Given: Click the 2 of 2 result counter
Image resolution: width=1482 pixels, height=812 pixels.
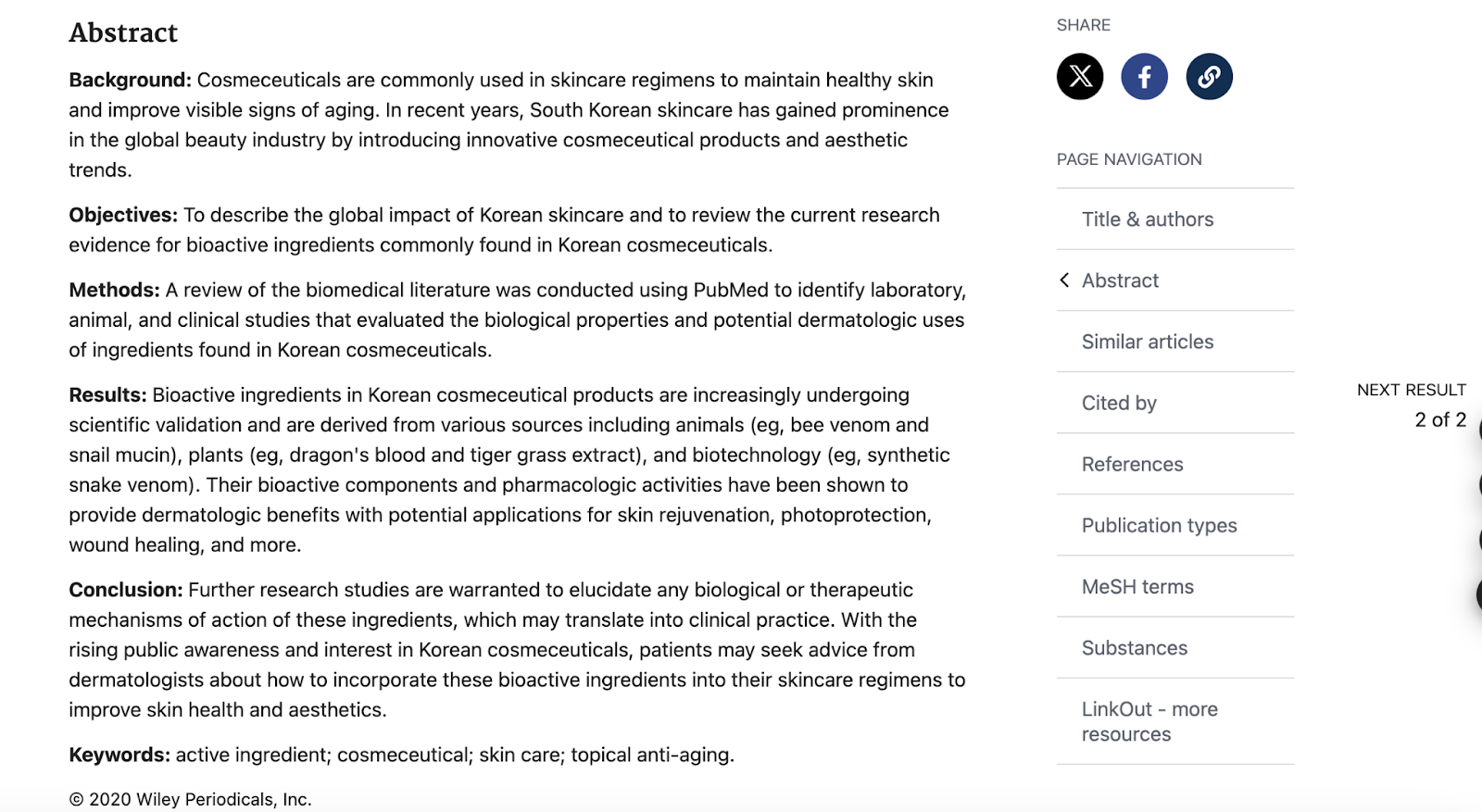Looking at the screenshot, I should click(x=1439, y=419).
